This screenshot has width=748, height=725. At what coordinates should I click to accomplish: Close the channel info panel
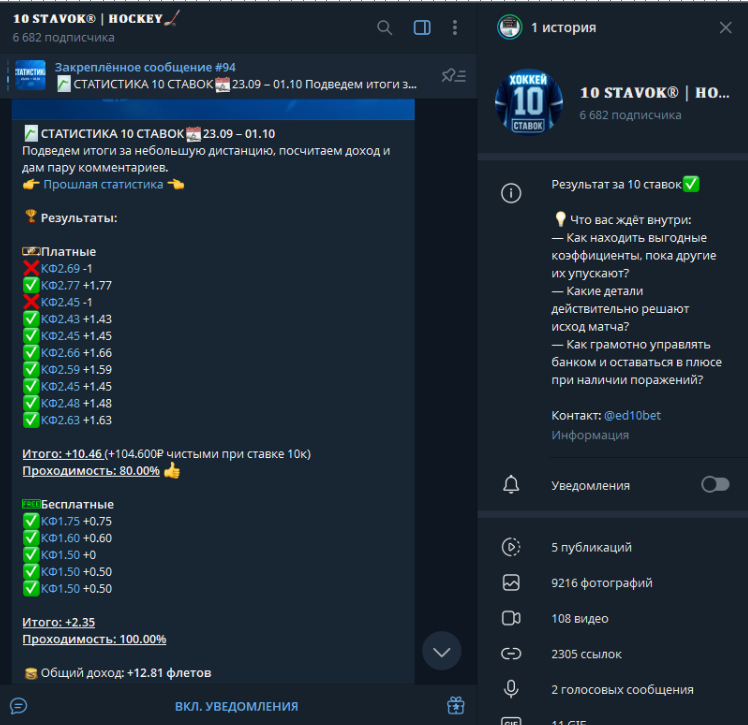(x=725, y=28)
